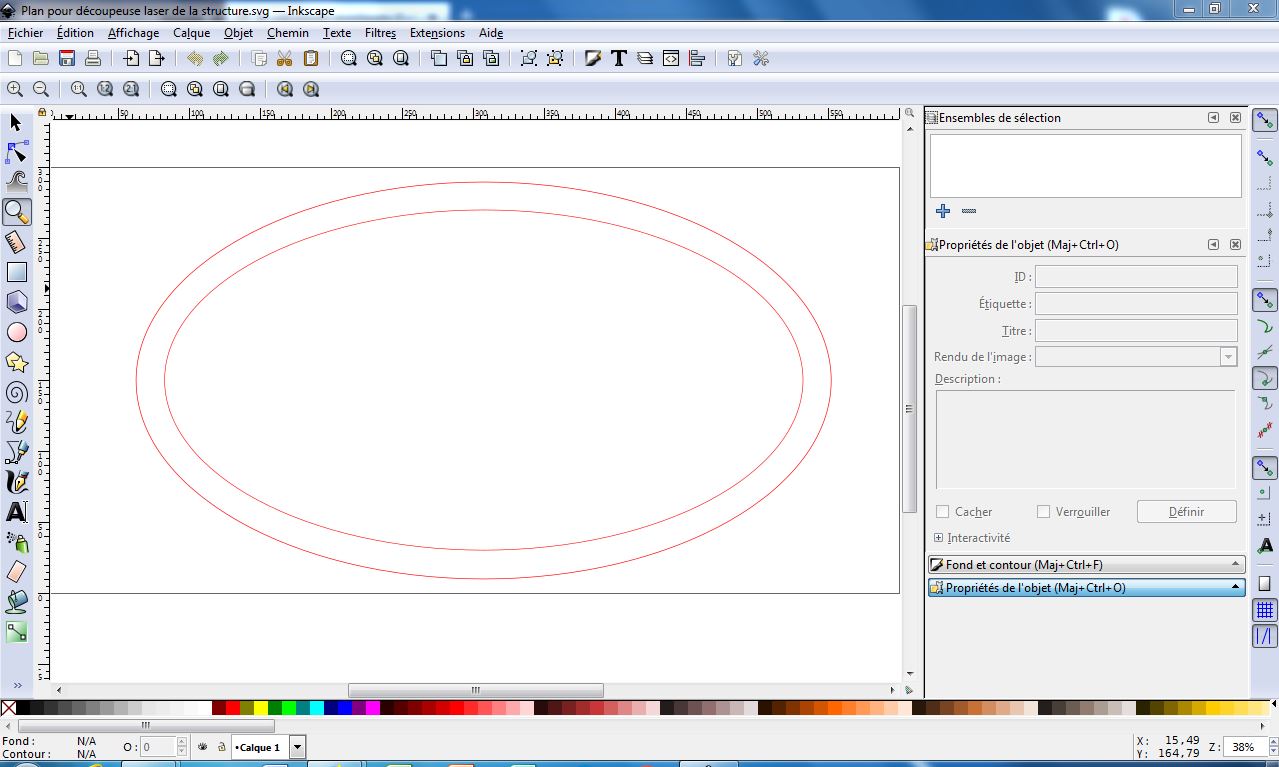Select the Rectangle tool

16,272
